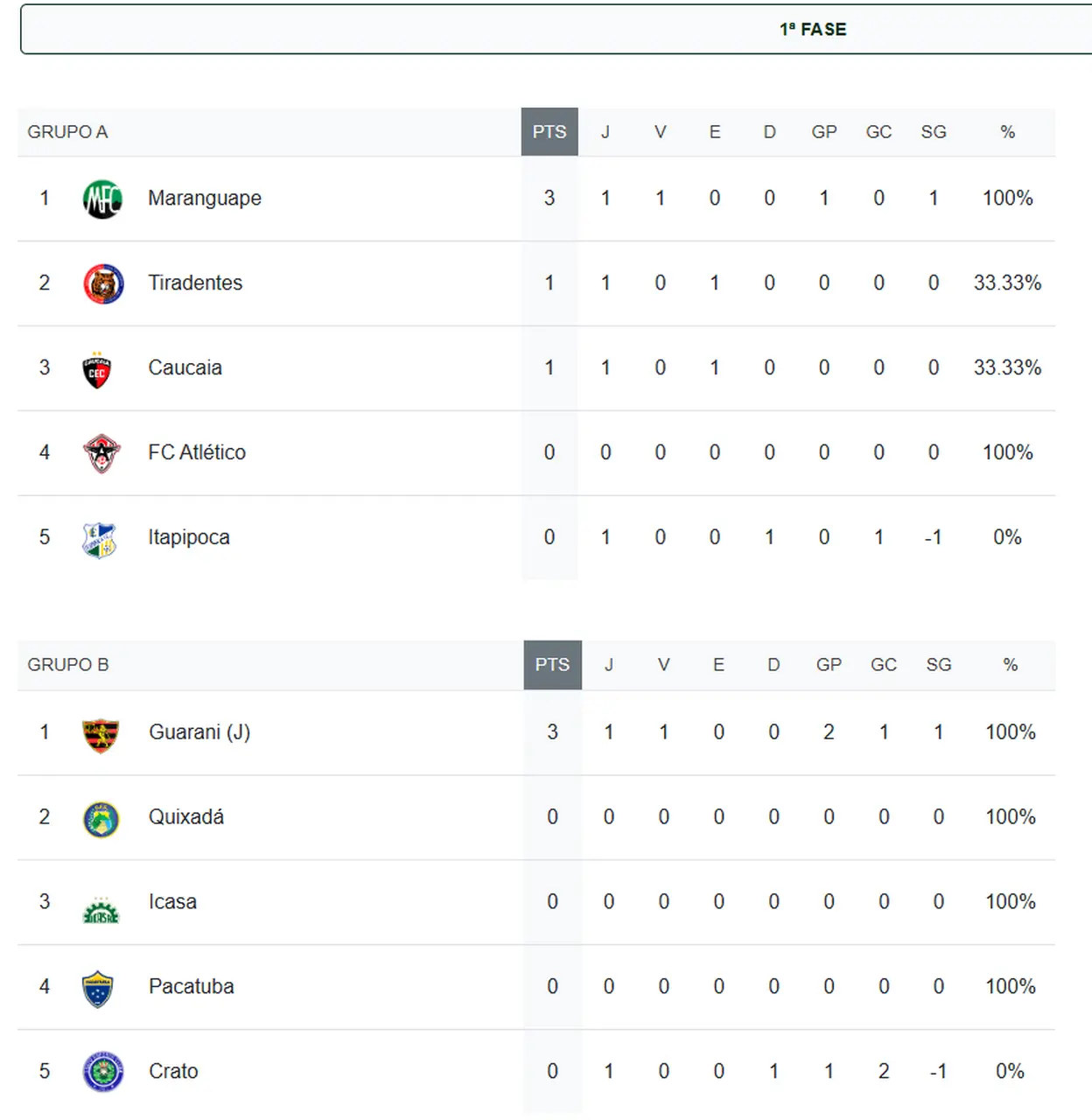
Task: Open the Quixadá team name link
Action: (186, 817)
